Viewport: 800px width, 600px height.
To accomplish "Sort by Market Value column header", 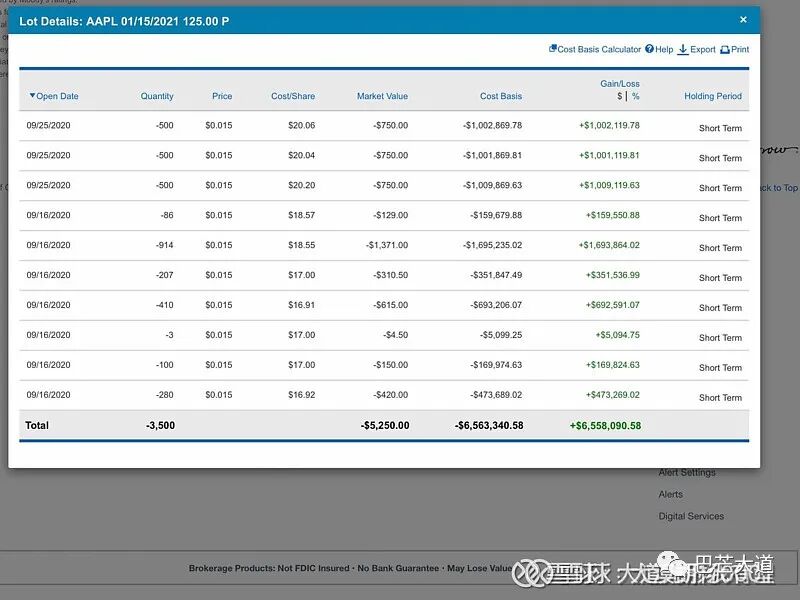I will [382, 96].
